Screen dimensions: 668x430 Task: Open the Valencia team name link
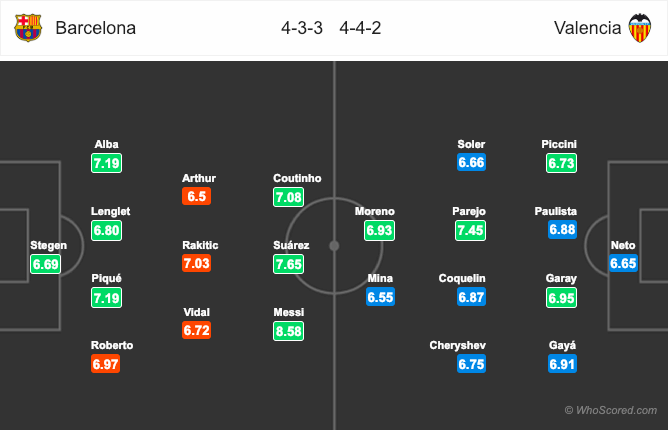[587, 28]
